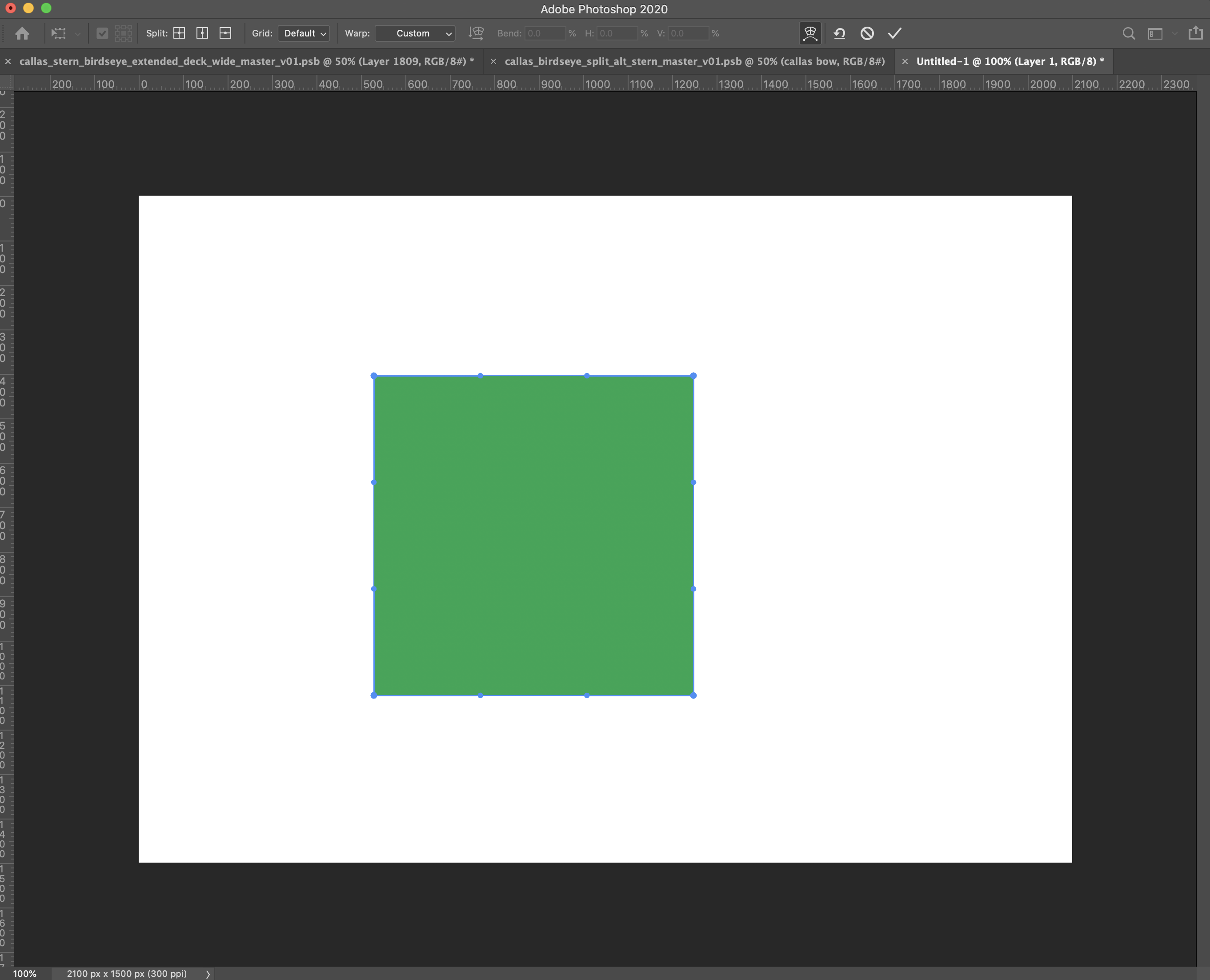Expand the tool preset dropdown arrow

(x=77, y=34)
